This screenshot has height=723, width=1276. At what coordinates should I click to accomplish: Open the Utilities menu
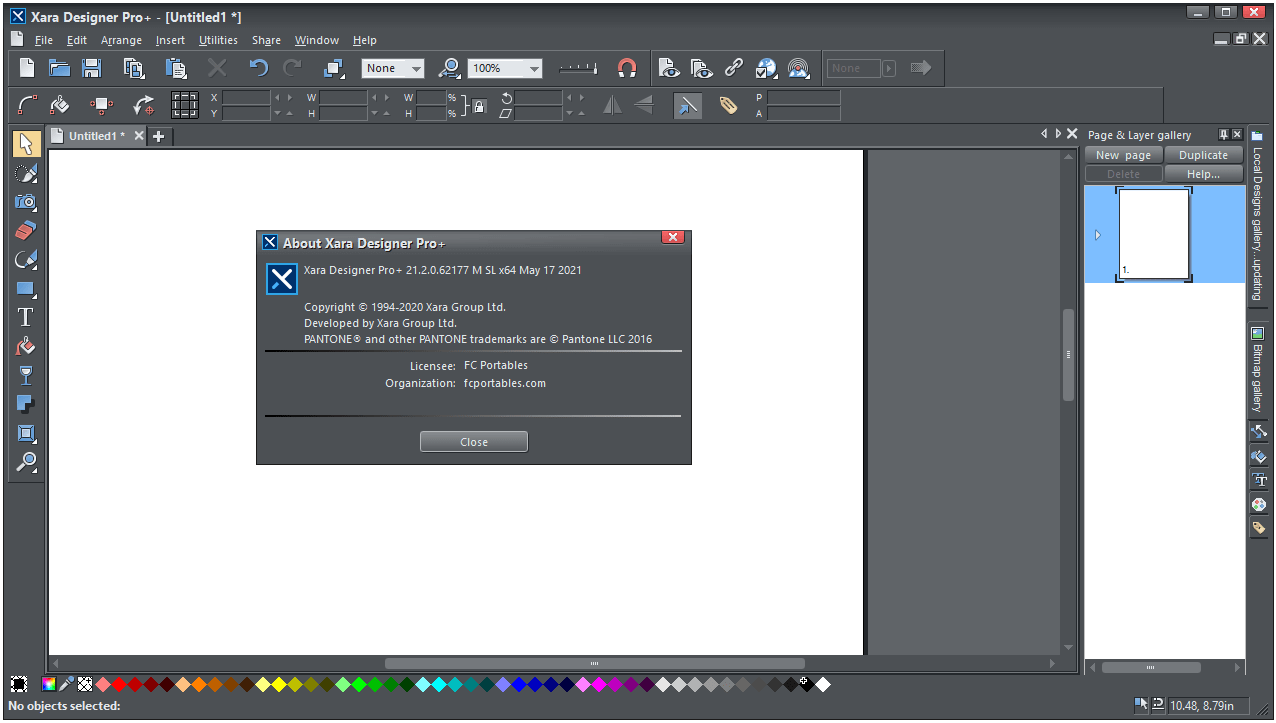point(218,40)
